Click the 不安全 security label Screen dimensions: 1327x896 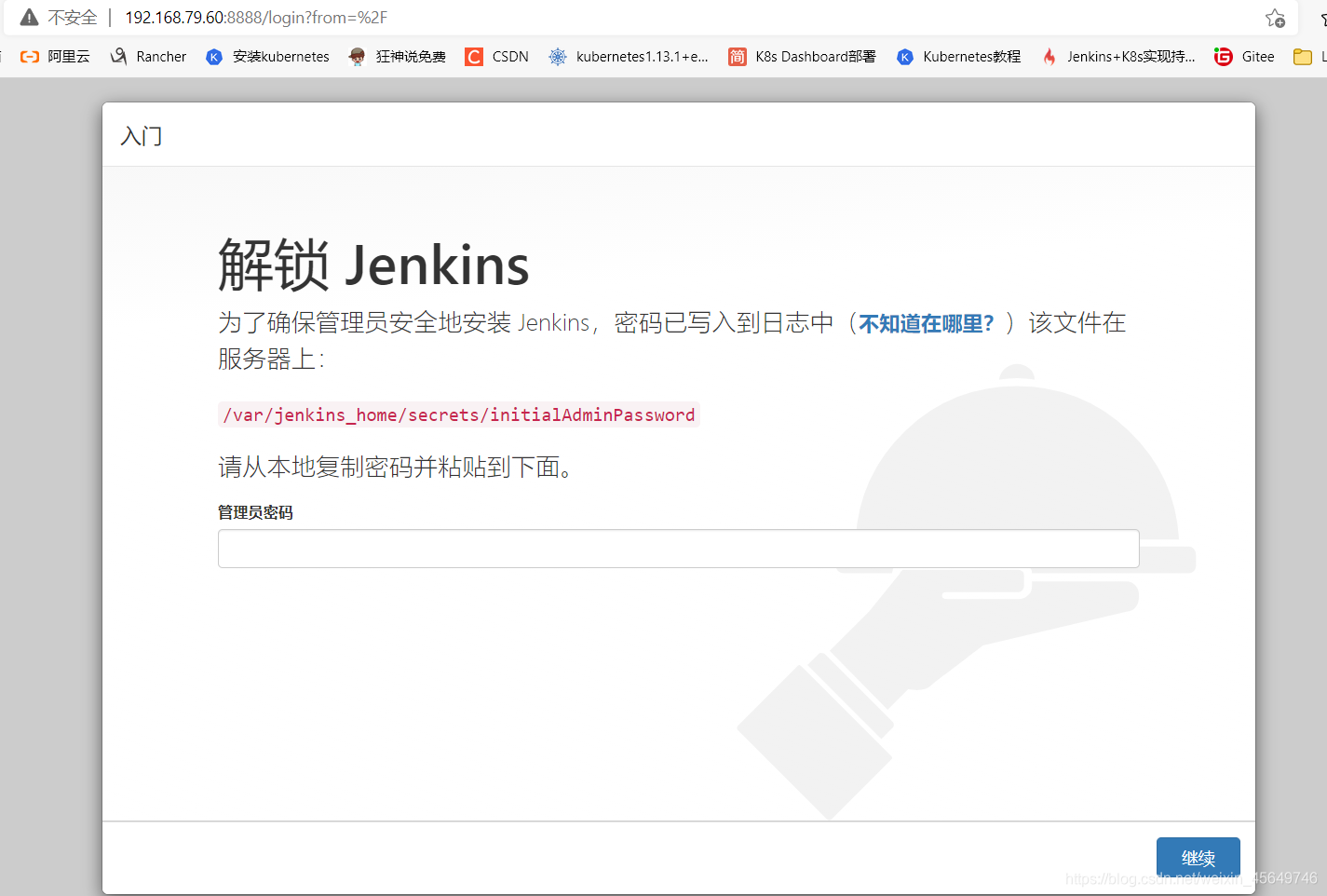tap(73, 18)
